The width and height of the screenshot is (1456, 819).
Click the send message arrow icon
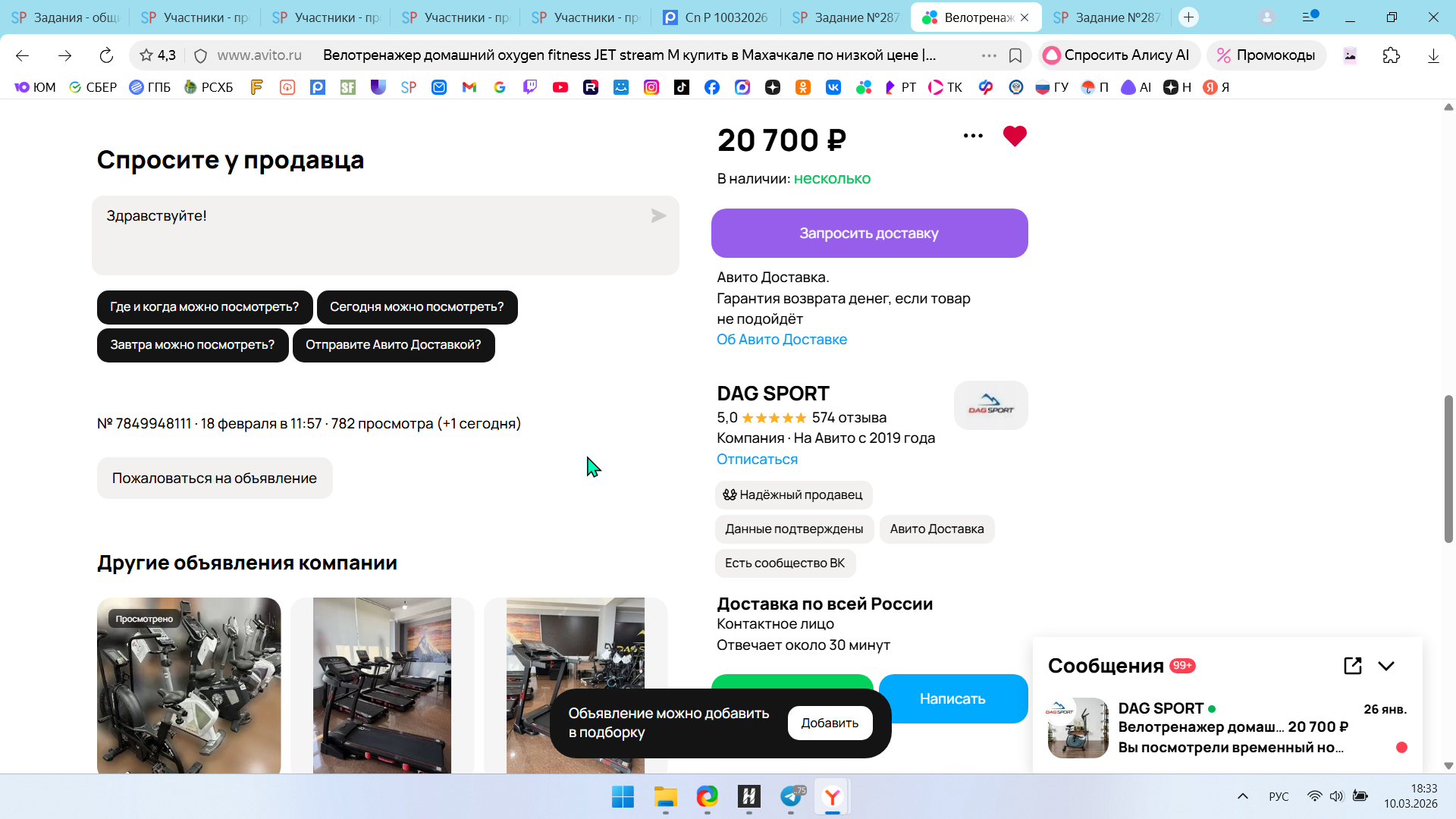tap(658, 217)
